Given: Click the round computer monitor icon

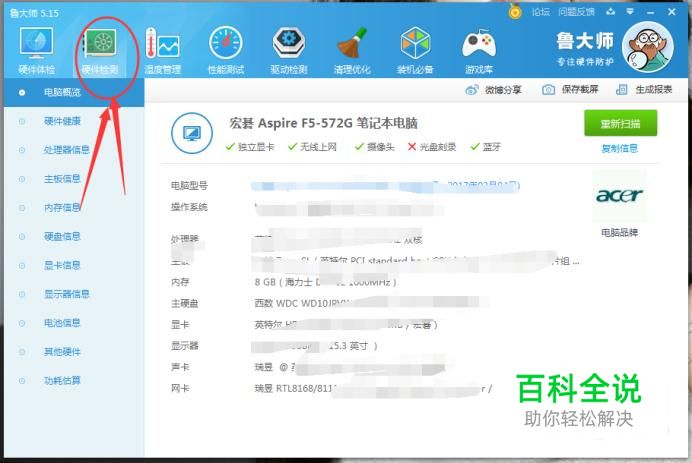Looking at the screenshot, I should pos(192,133).
